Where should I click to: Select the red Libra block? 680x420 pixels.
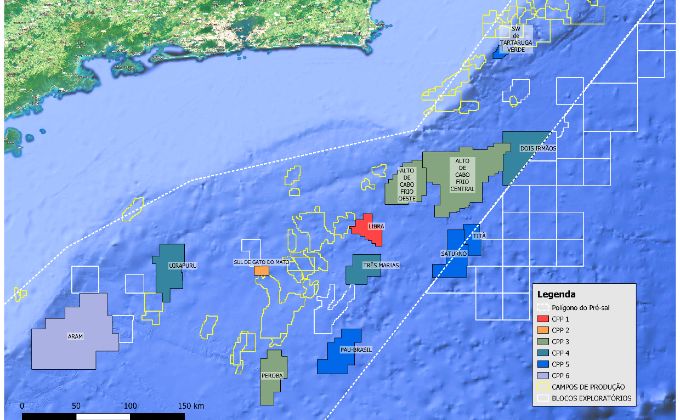371,228
